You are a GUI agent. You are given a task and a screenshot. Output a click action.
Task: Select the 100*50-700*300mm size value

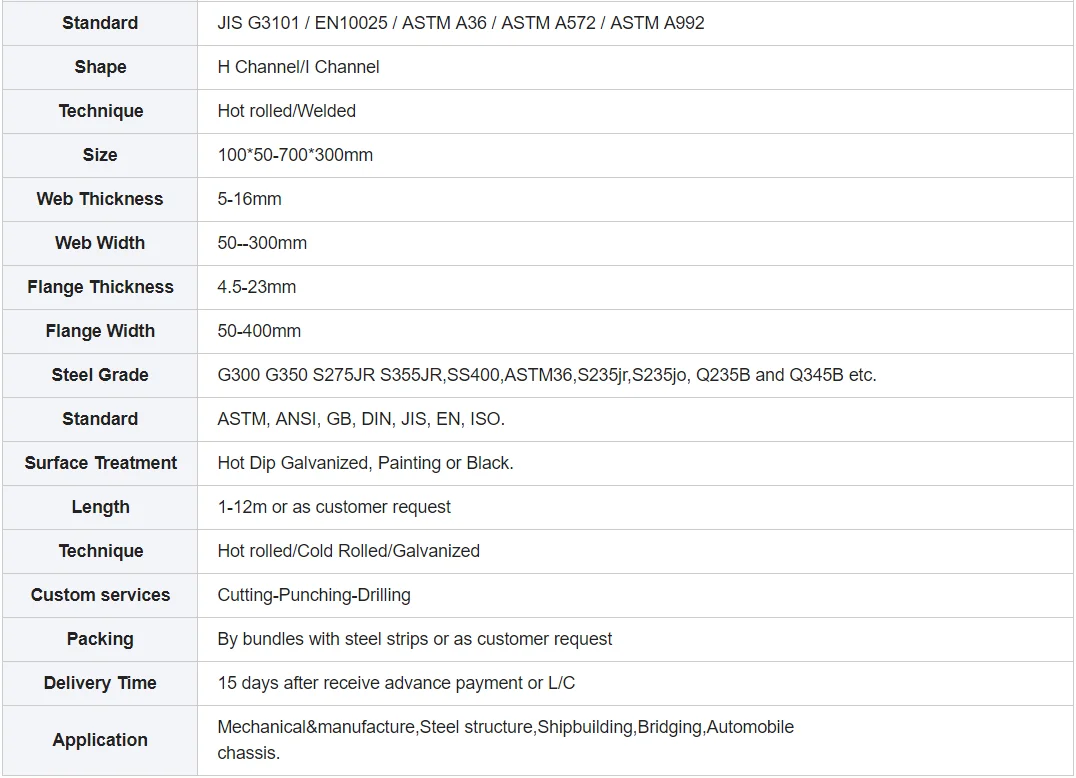pyautogui.click(x=295, y=155)
